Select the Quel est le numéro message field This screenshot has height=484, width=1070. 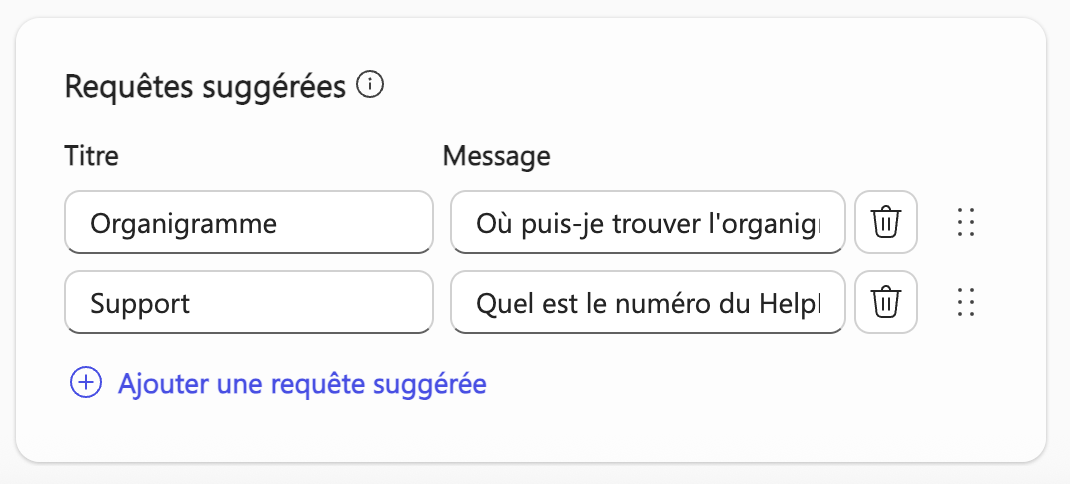(647, 302)
